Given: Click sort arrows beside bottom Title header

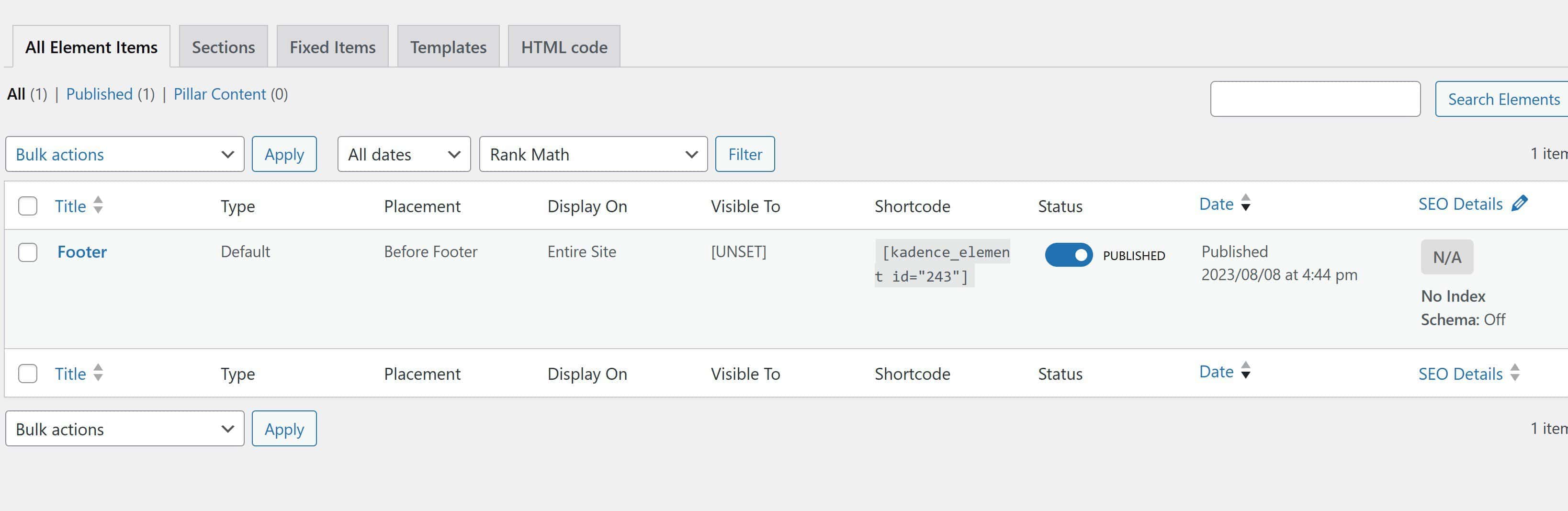Looking at the screenshot, I should (x=98, y=373).
